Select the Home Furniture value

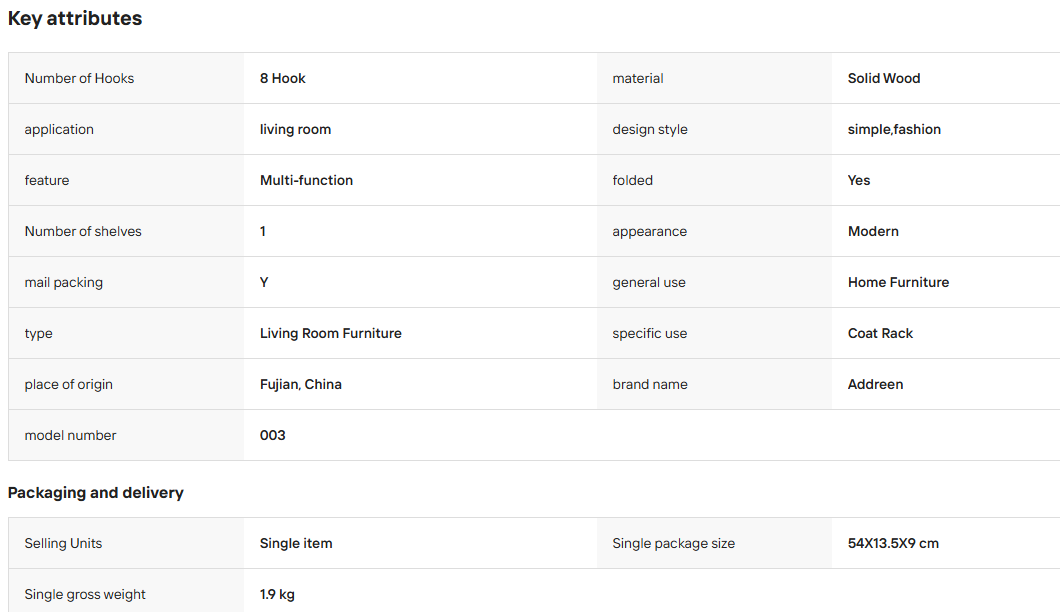tap(898, 283)
